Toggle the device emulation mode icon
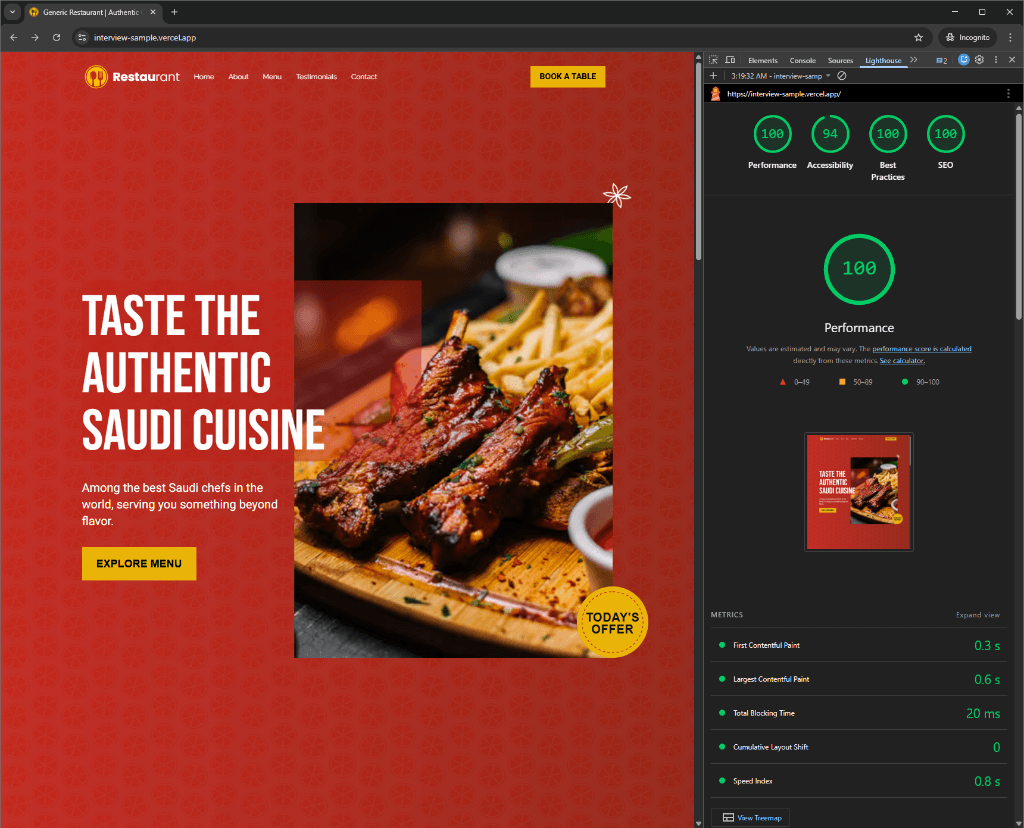The height and width of the screenshot is (828, 1024). coord(731,60)
